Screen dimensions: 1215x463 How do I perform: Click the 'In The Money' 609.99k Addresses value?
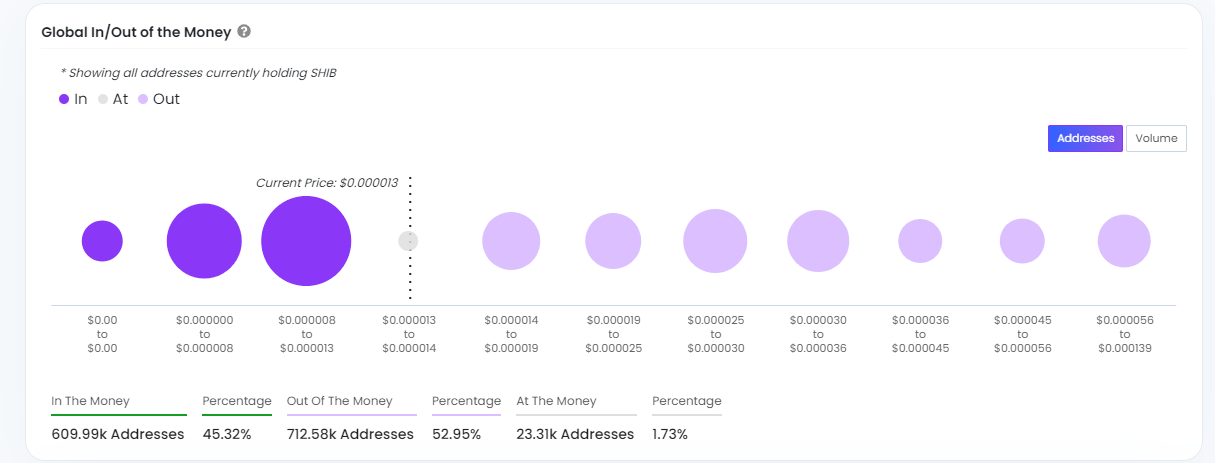click(x=118, y=434)
